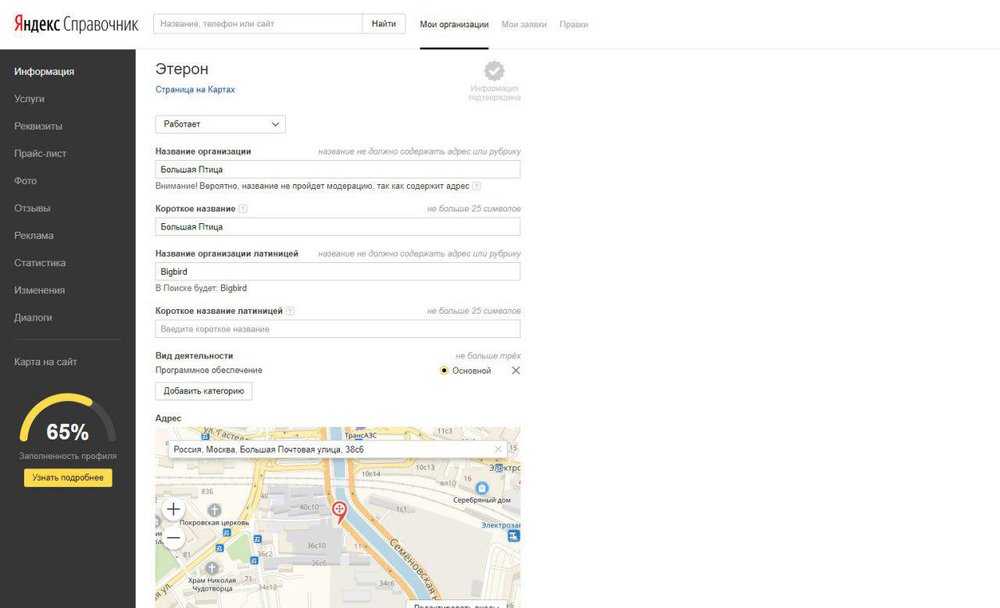Open the Мои организации tab
Screen dimensions: 1000x608
[x=454, y=24]
